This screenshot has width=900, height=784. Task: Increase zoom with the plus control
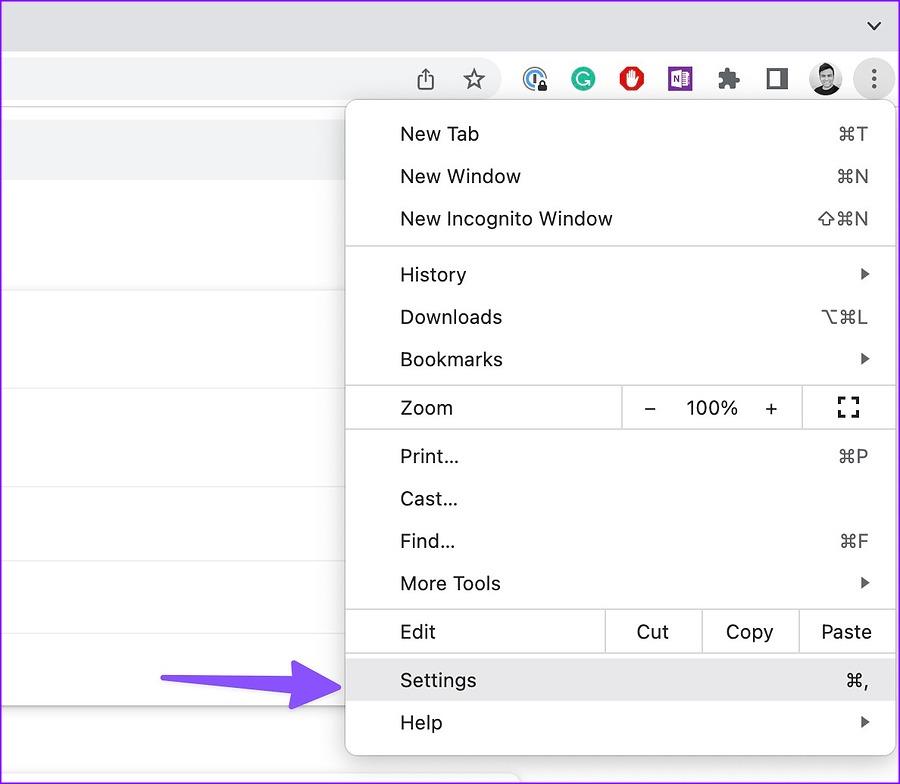[771, 407]
